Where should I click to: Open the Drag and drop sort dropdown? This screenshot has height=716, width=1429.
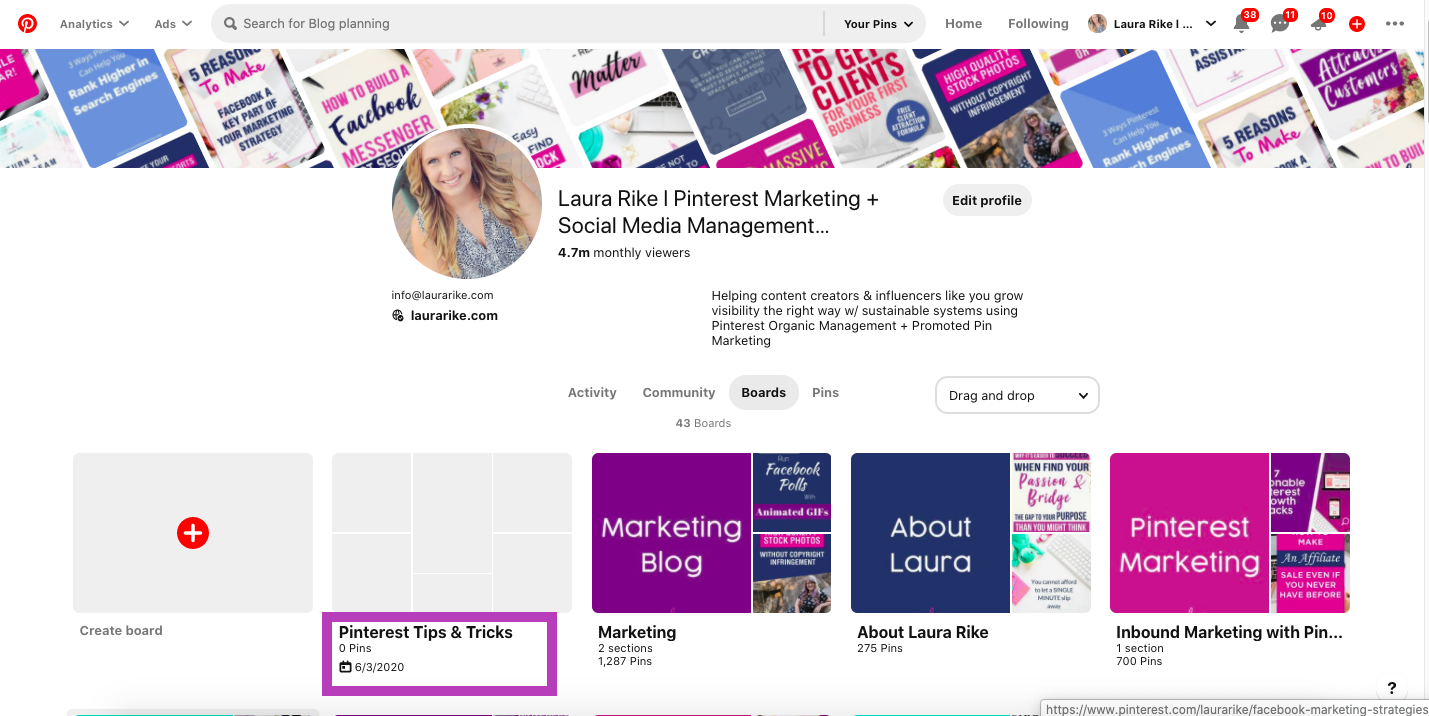(1017, 395)
